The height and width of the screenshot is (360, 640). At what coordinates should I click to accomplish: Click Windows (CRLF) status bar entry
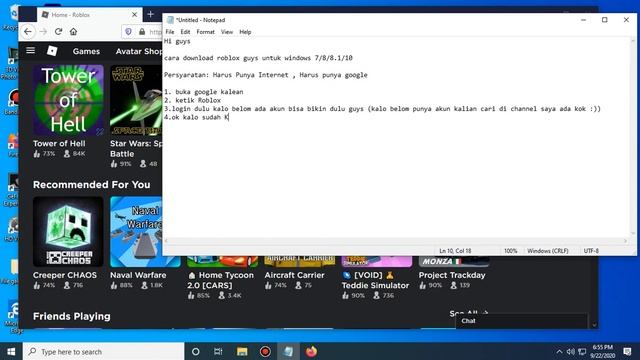click(547, 251)
